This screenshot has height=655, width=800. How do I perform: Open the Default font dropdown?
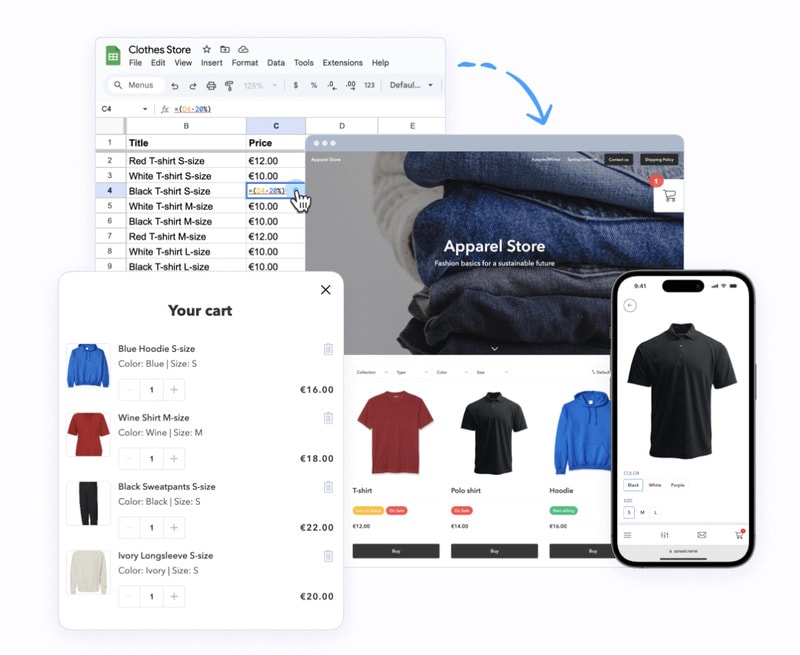tap(411, 86)
